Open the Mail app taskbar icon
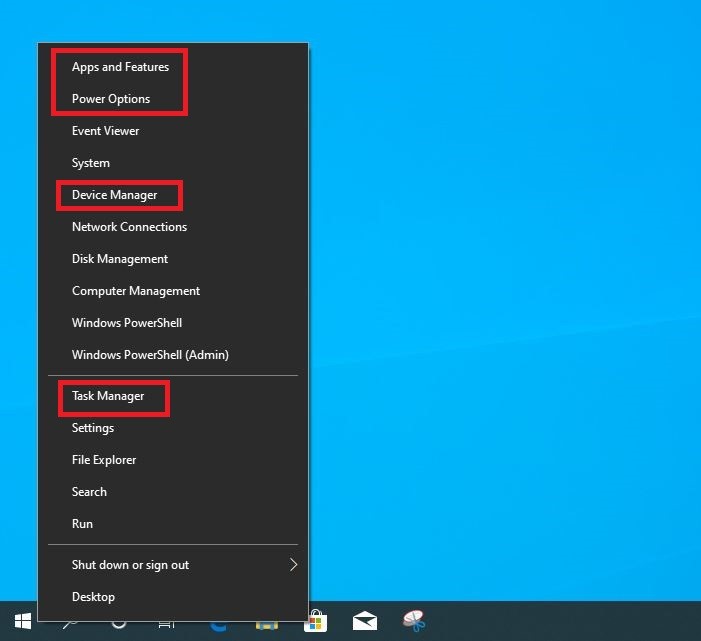 (x=365, y=622)
